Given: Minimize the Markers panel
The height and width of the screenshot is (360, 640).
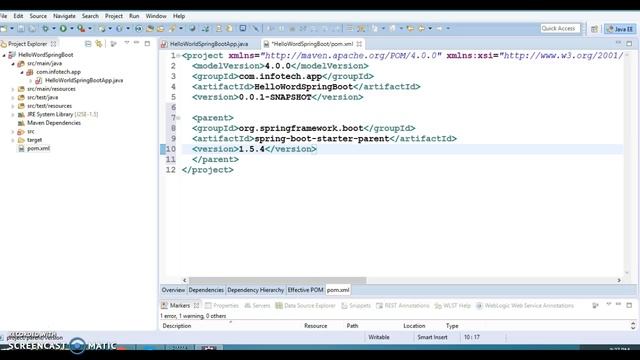Looking at the screenshot, I should [x=618, y=304].
